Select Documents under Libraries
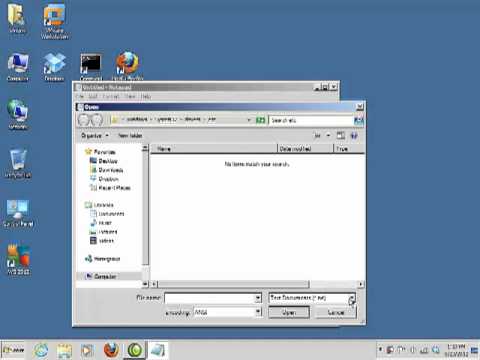480x360 pixels. (x=107, y=214)
